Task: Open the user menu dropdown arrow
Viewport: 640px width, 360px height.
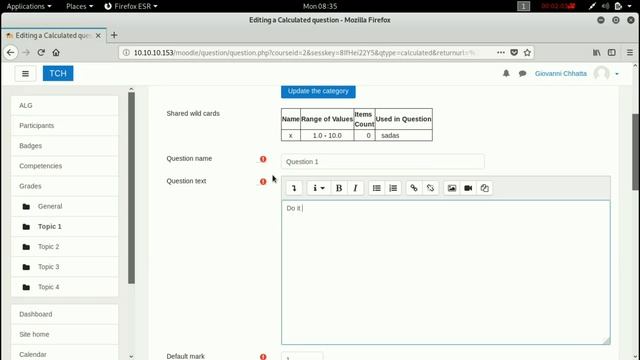Action: click(617, 74)
